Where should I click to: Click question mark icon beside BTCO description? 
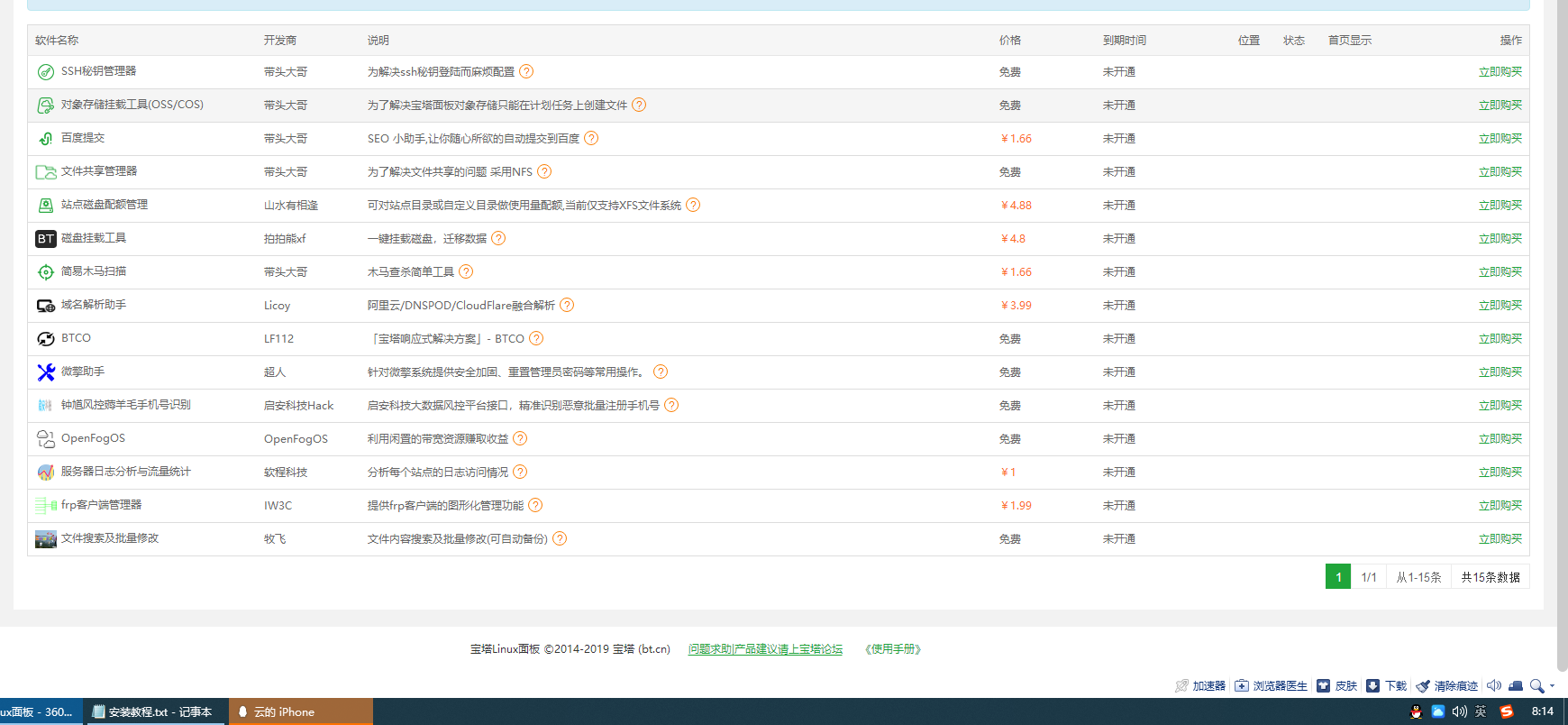[x=536, y=338]
